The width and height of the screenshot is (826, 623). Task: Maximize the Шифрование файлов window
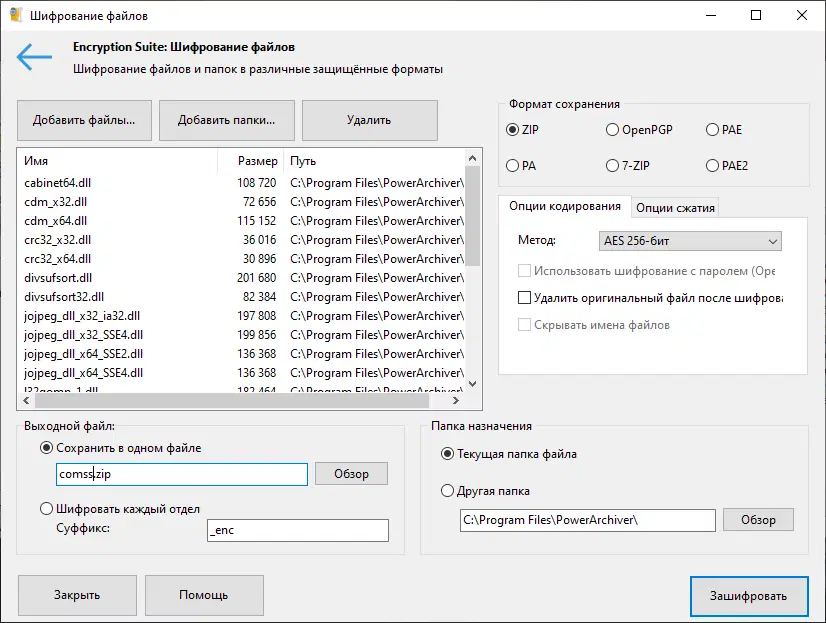756,15
